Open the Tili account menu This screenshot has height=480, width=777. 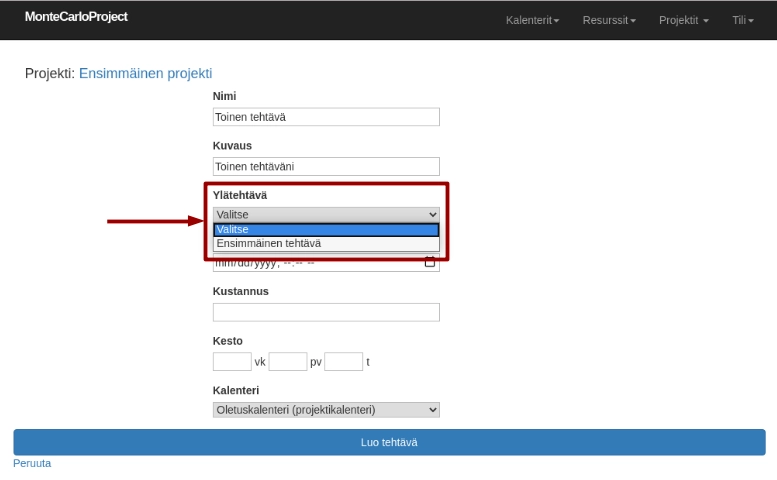pyautogui.click(x=742, y=21)
